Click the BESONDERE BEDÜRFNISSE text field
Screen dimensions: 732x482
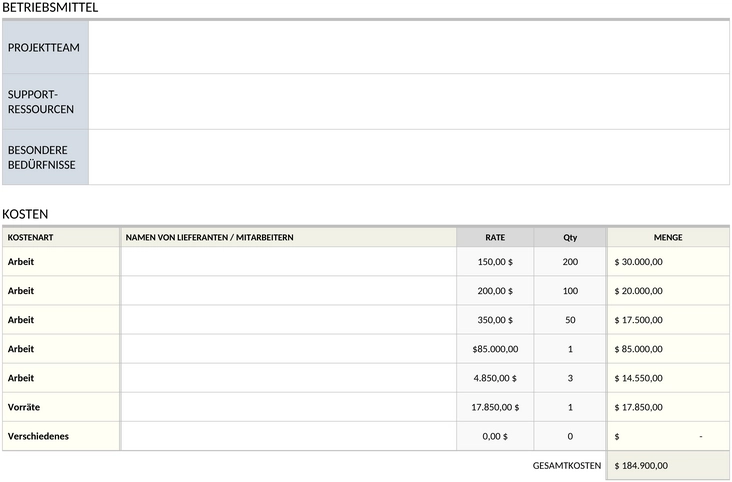[x=408, y=157]
